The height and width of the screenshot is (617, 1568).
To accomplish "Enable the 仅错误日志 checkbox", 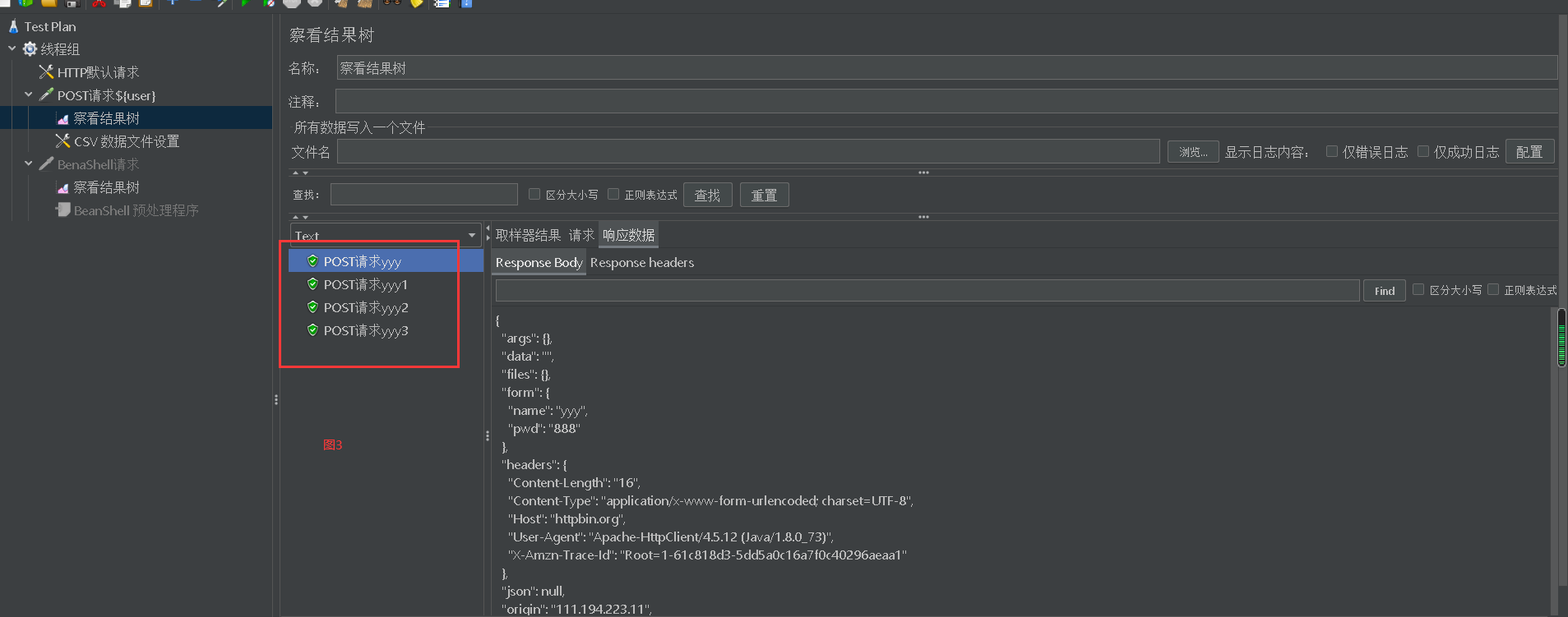I will [1332, 151].
